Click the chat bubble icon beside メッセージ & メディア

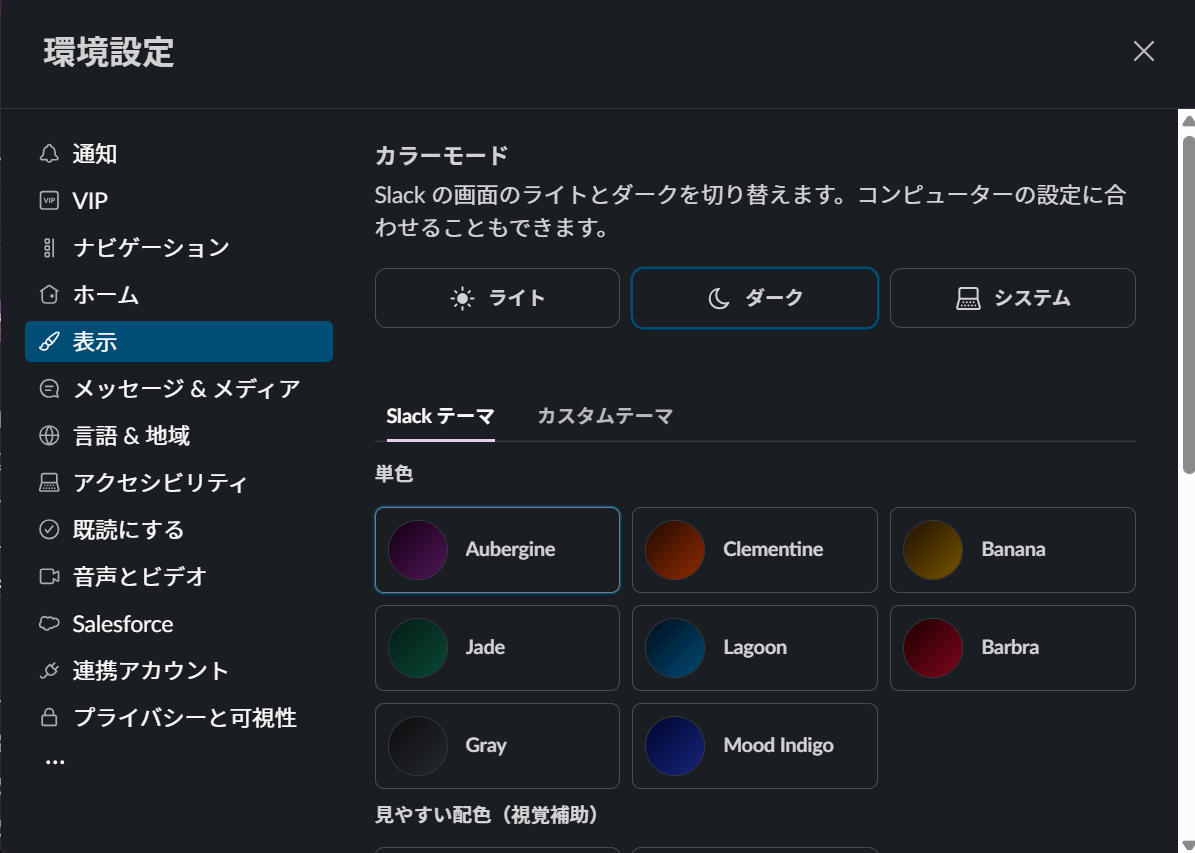click(x=49, y=389)
